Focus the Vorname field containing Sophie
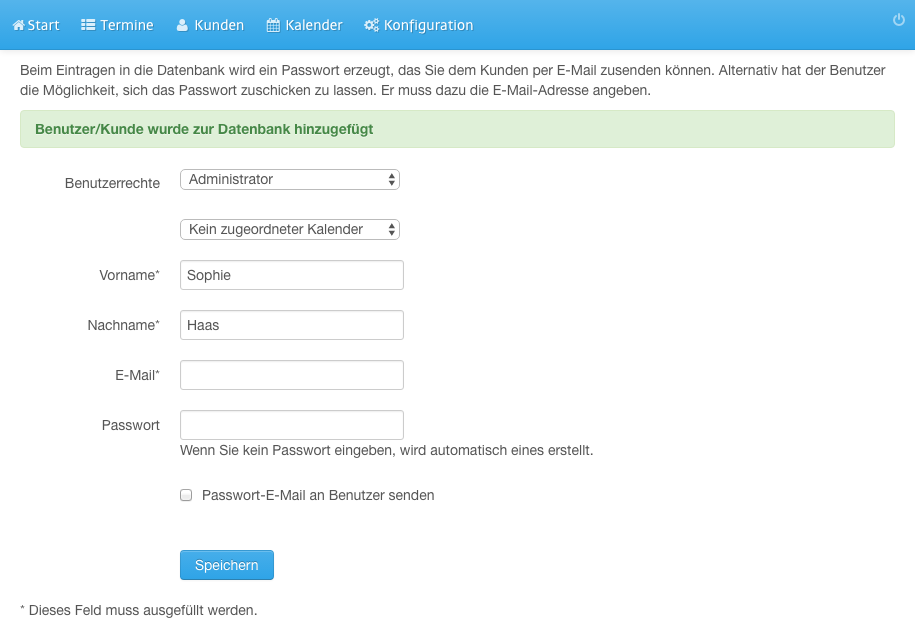Screen dimensions: 915x640 pos(292,275)
